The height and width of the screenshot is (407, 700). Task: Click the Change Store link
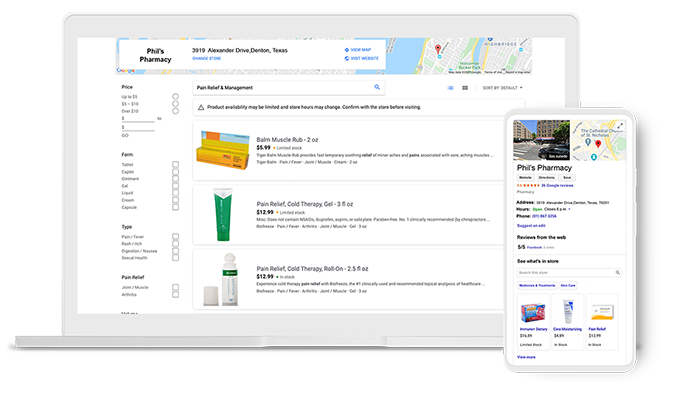point(207,58)
